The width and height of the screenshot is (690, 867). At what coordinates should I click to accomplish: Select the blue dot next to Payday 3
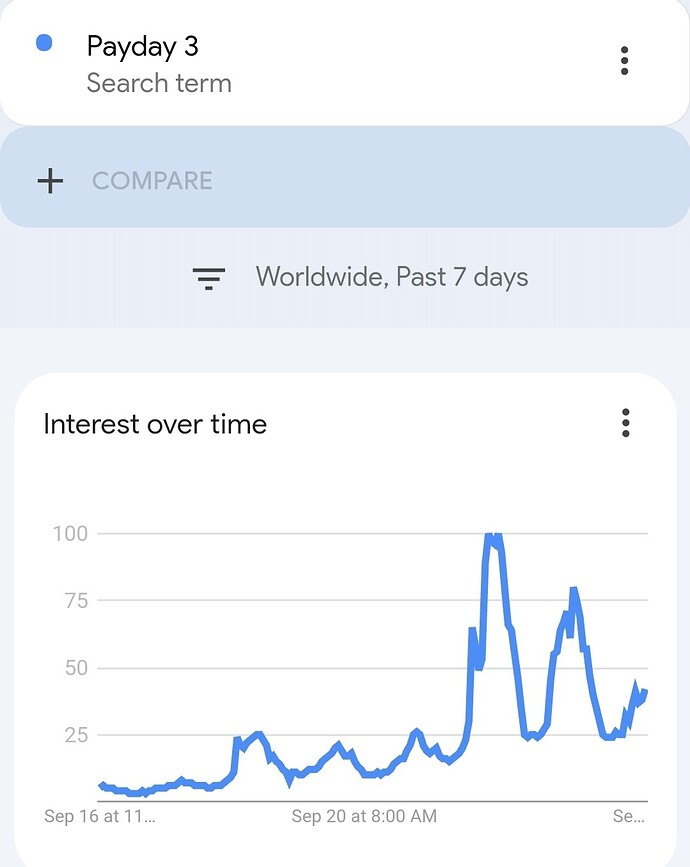[44, 43]
